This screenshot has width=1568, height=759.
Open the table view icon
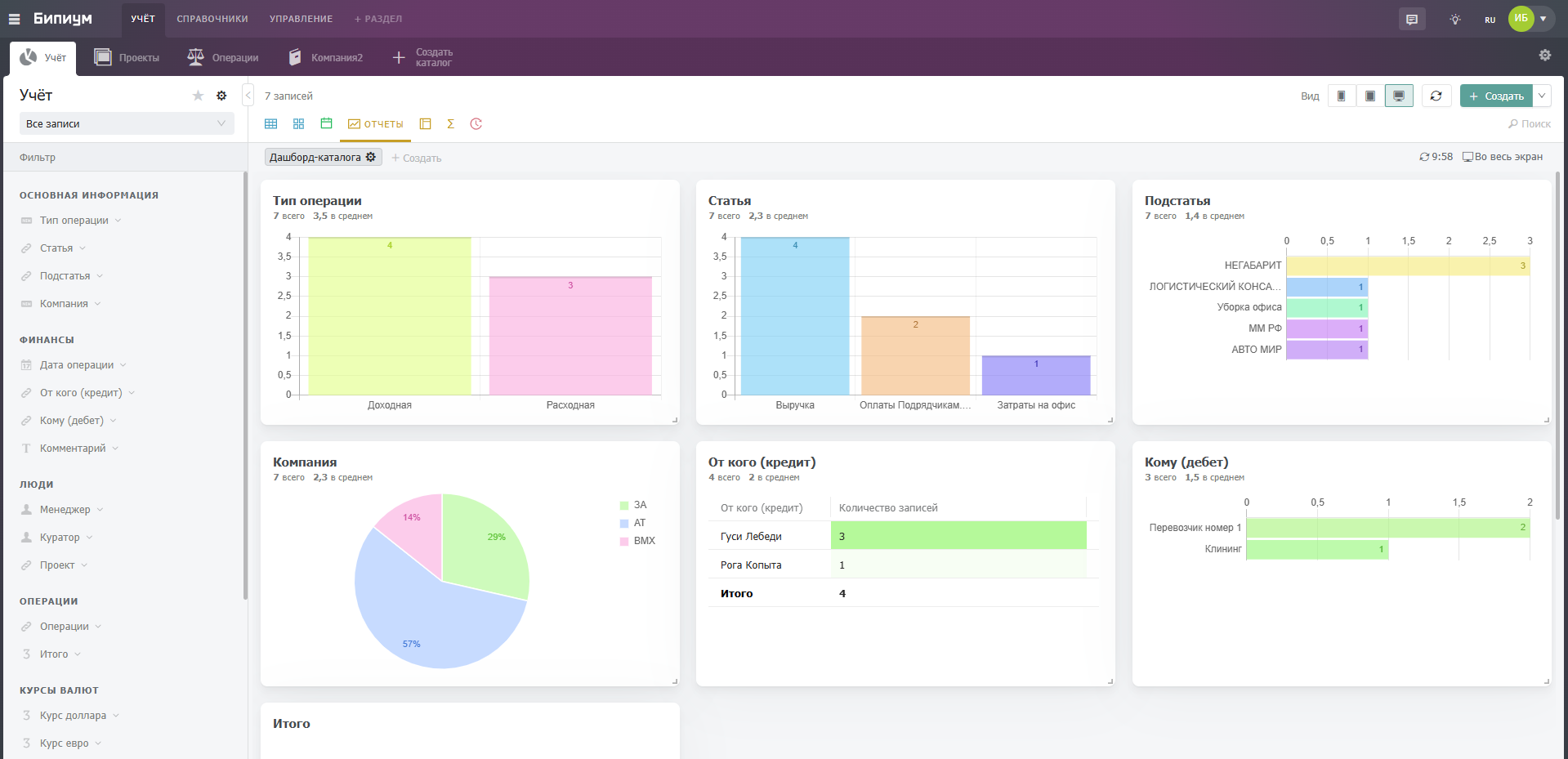271,124
